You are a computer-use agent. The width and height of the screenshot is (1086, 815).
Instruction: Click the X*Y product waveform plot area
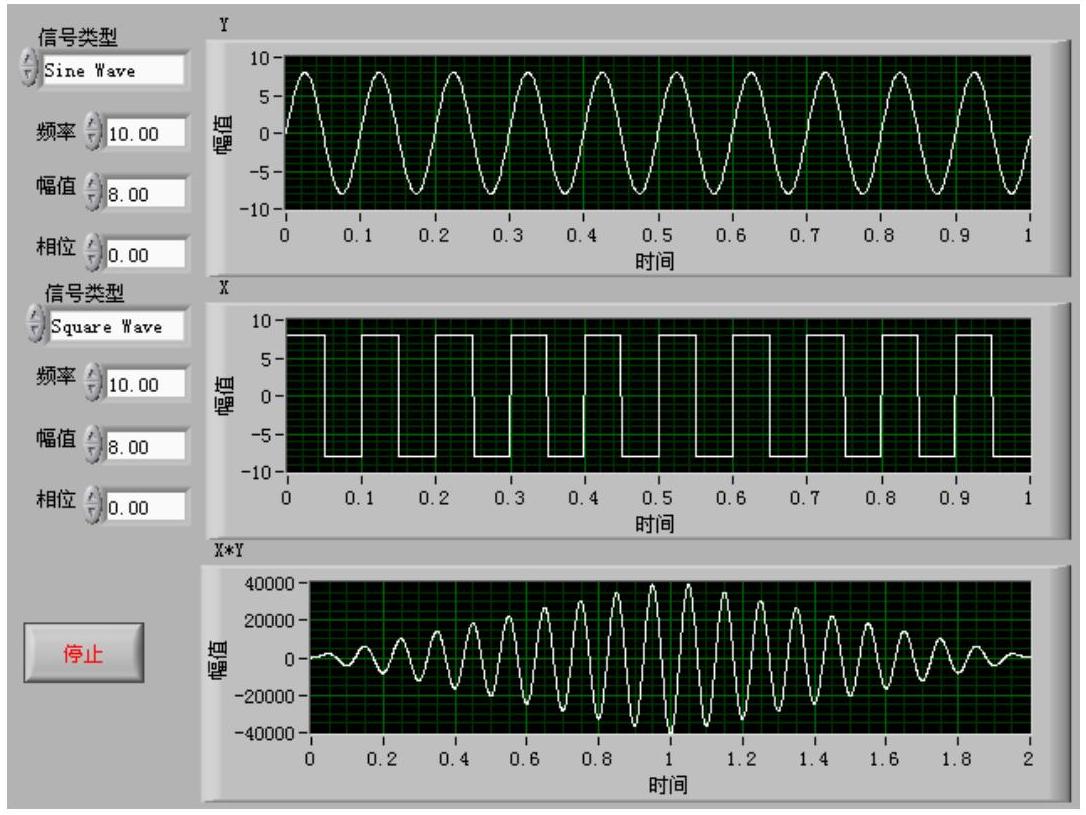click(x=670, y=657)
